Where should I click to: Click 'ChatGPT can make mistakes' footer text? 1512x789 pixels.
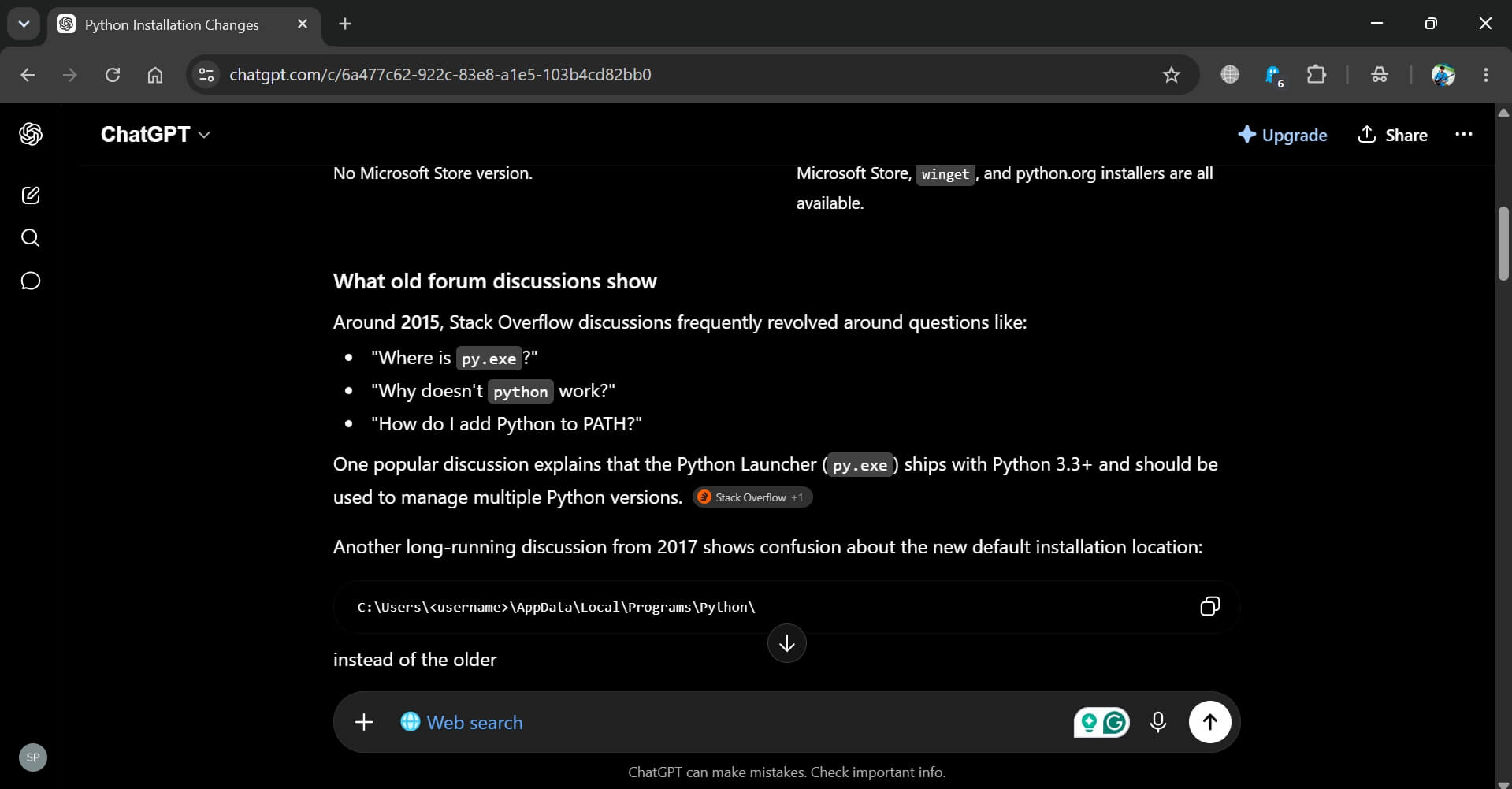coord(786,772)
